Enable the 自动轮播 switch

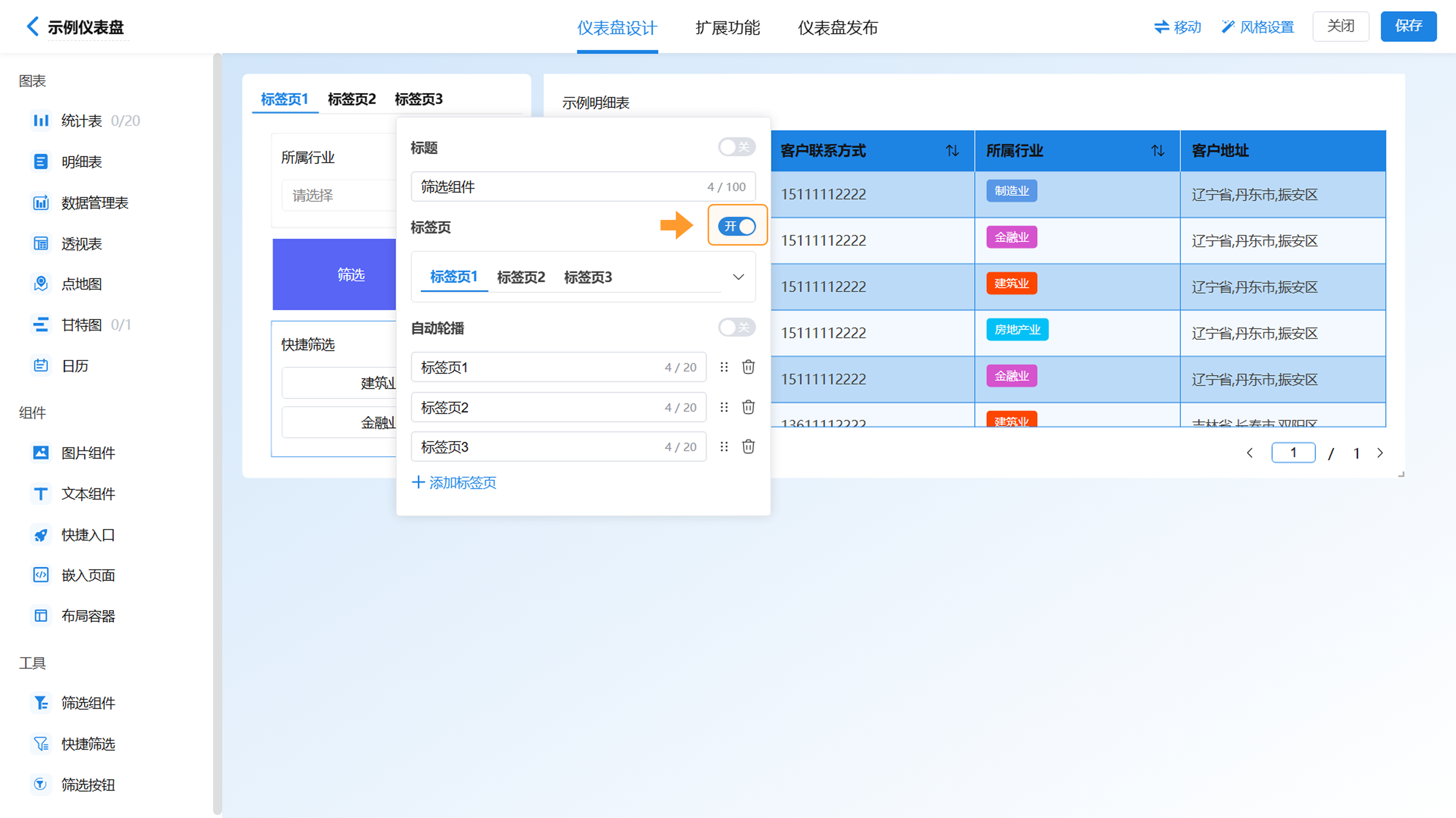coord(736,328)
